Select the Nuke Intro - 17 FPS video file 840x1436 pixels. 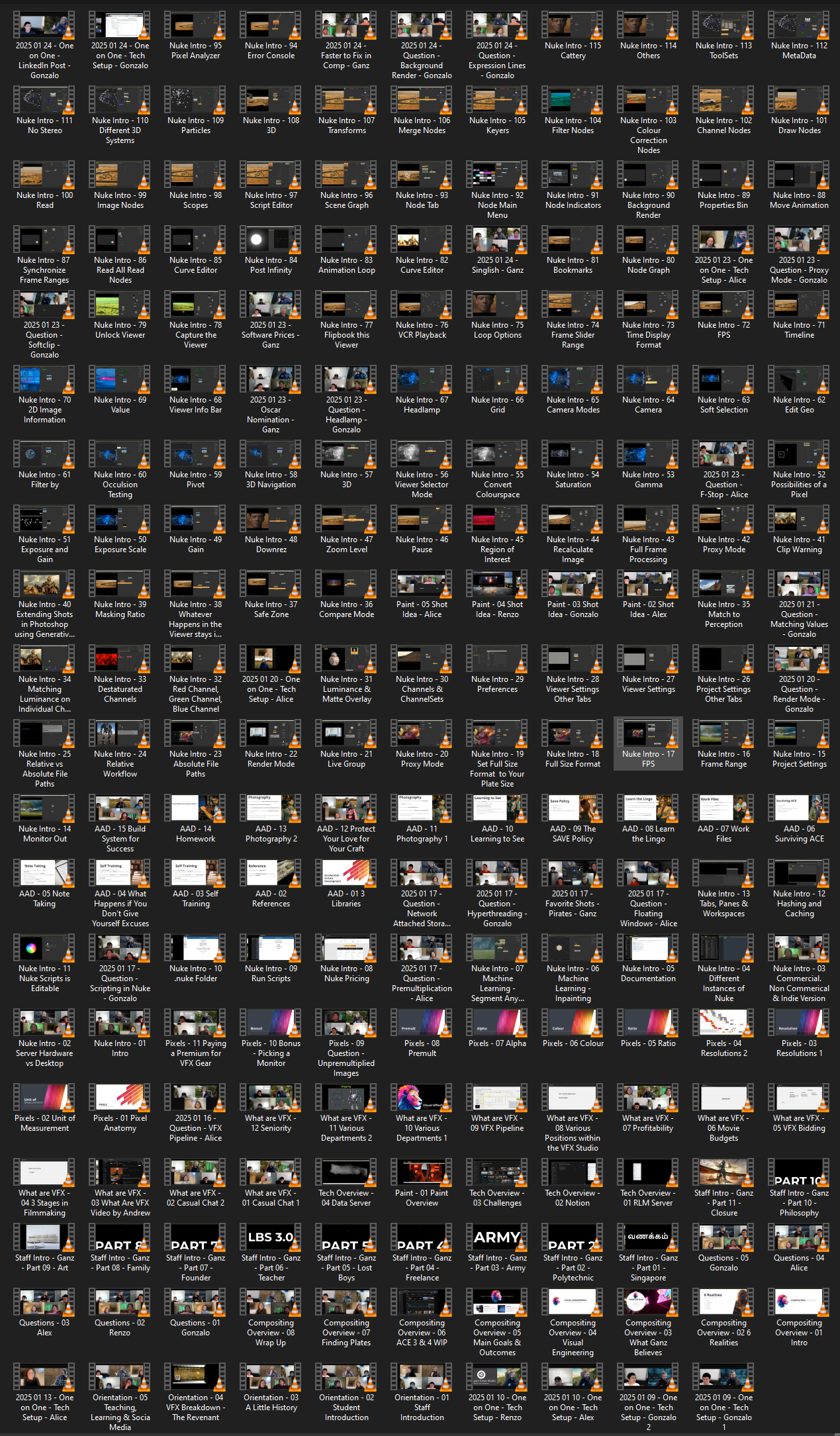[648, 734]
